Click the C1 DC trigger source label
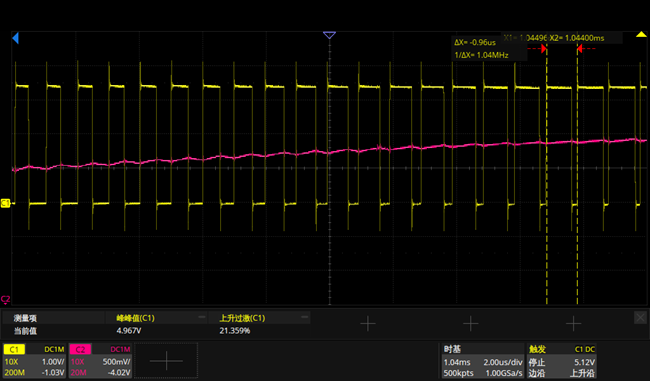 (x=585, y=349)
